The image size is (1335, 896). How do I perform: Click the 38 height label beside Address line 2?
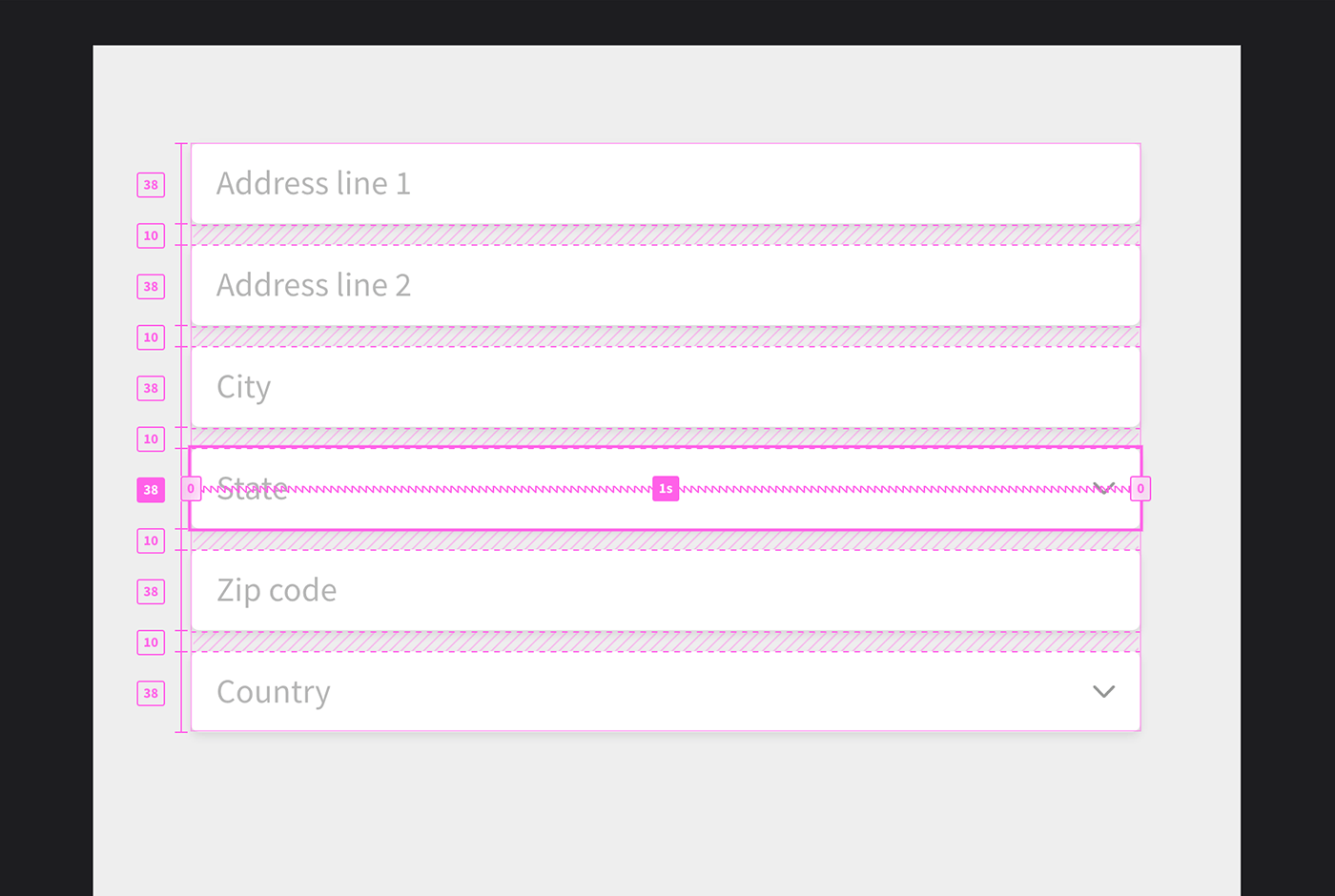pos(151,287)
